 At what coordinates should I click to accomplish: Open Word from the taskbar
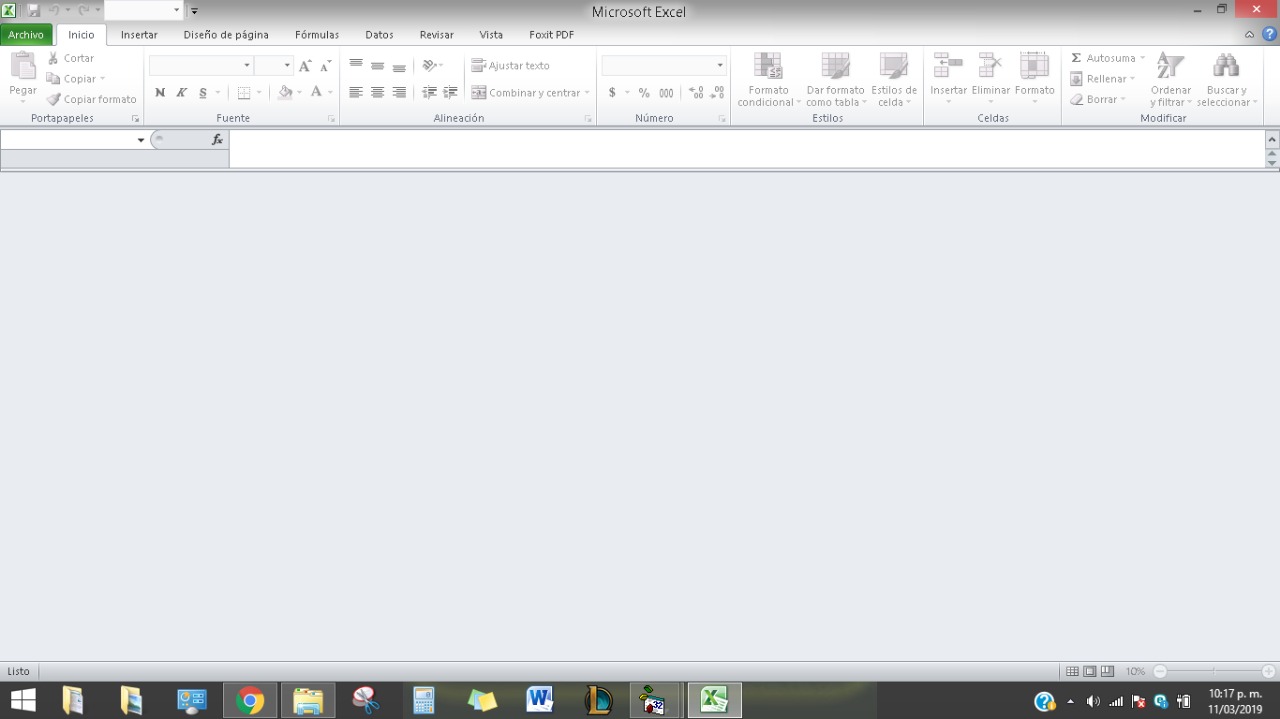click(x=540, y=700)
